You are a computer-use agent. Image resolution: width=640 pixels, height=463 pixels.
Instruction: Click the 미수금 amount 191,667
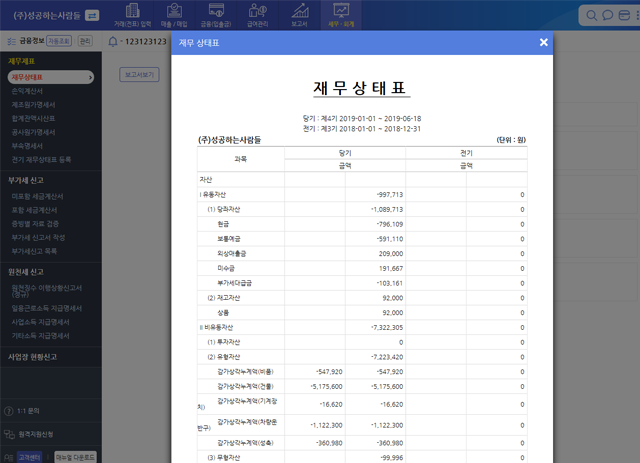tap(391, 268)
